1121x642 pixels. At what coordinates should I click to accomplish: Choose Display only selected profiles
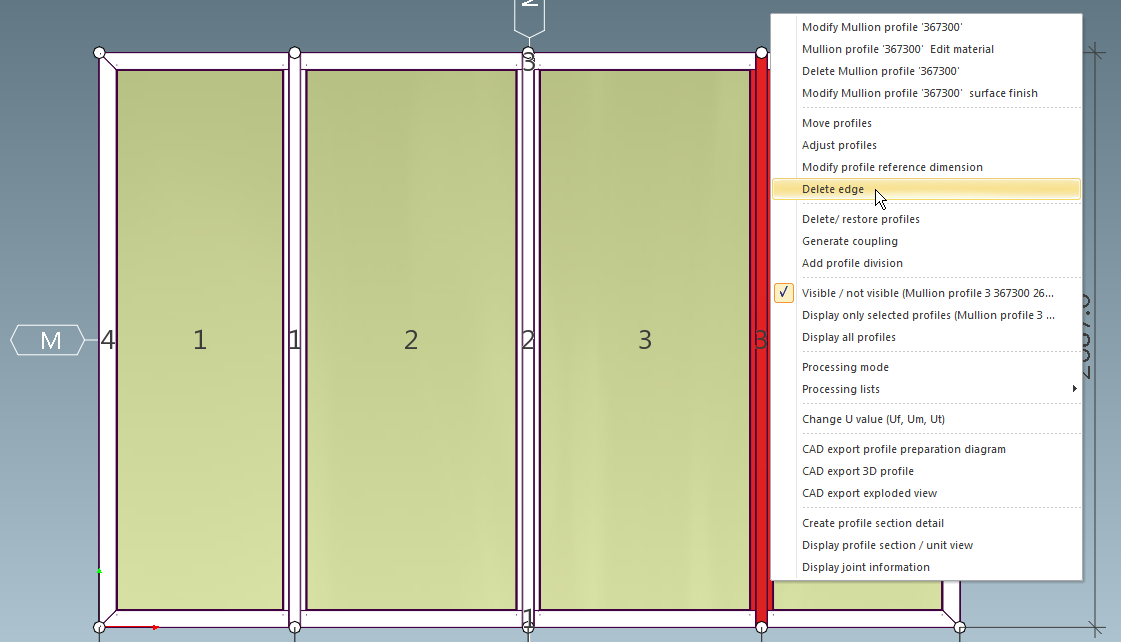coord(927,315)
